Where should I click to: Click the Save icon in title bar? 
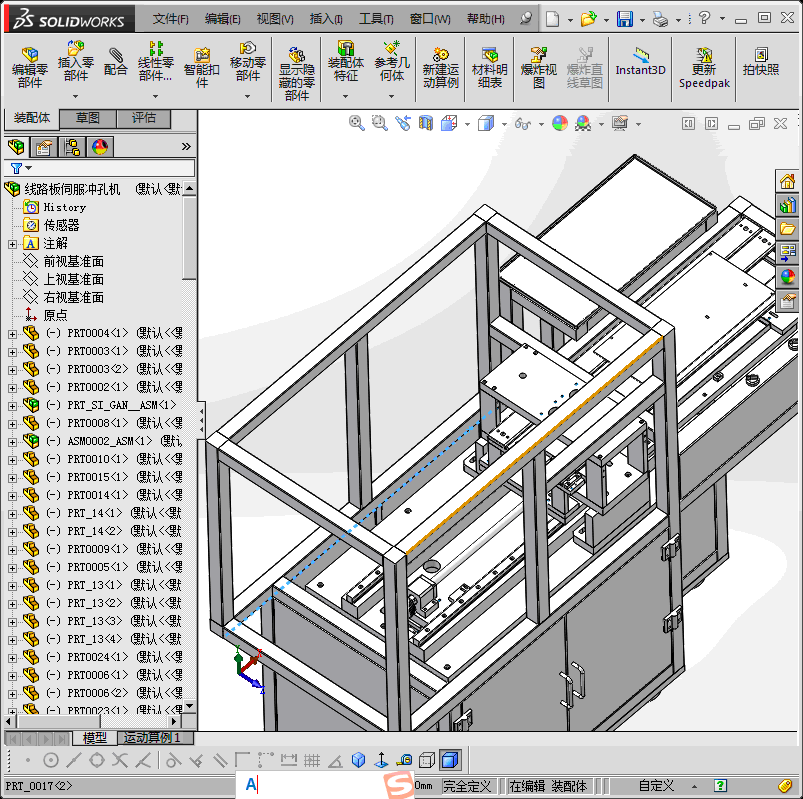624,19
